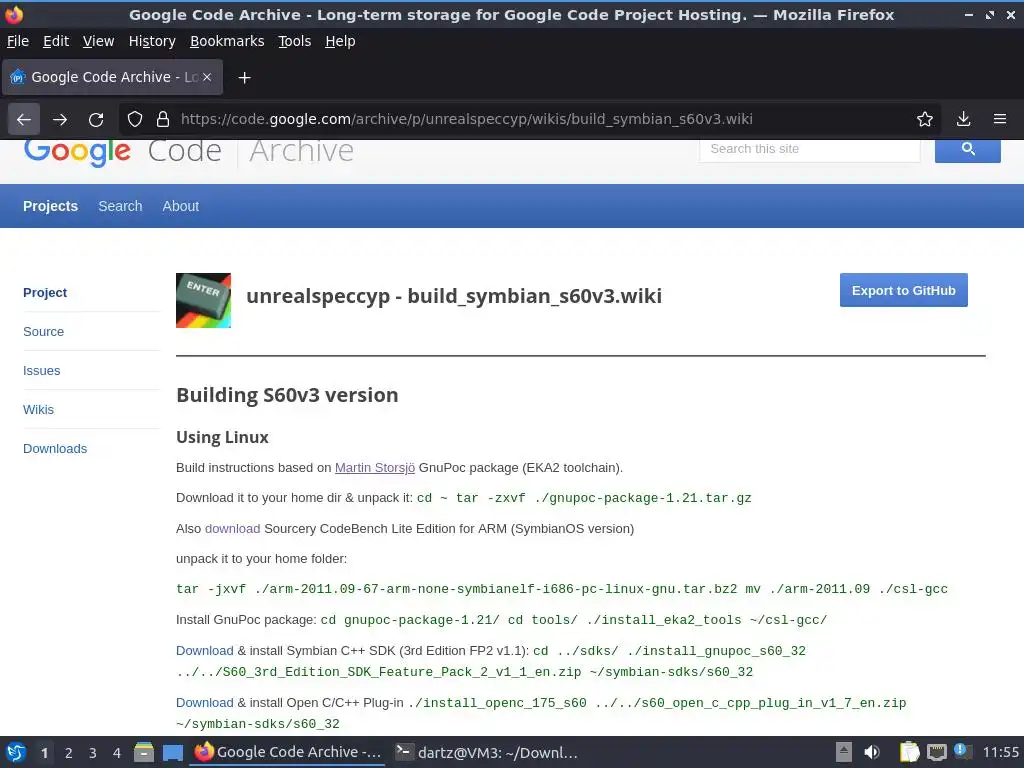Click the tar -jxvf command text
Viewport: 1024px width, 768px height.
[x=562, y=589]
